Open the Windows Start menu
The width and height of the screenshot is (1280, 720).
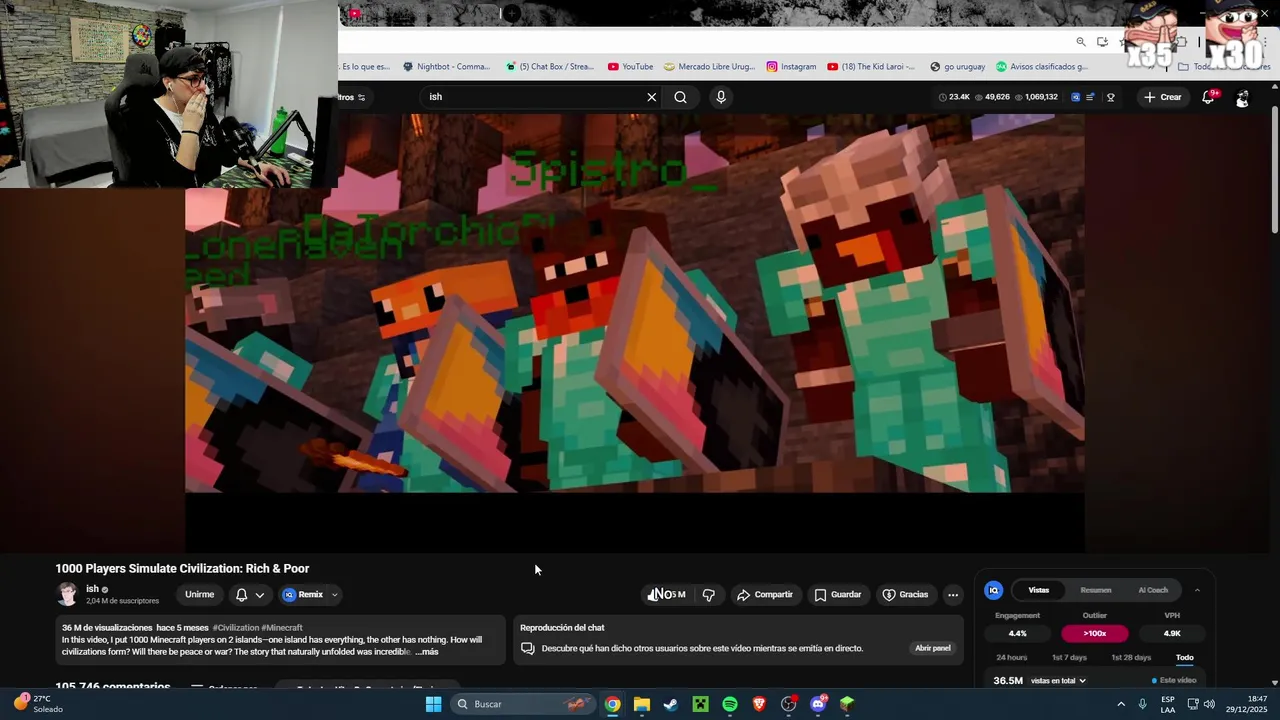[x=433, y=704]
